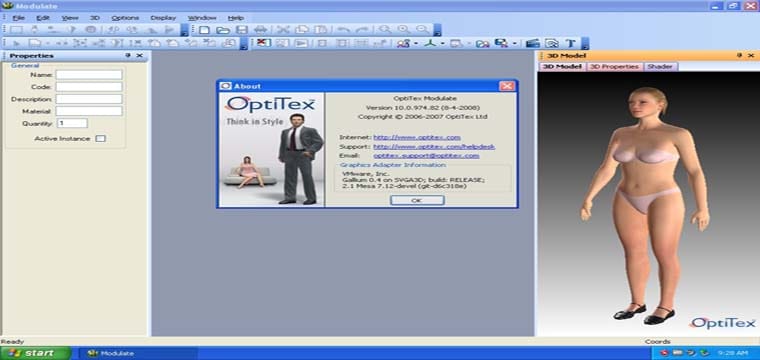This screenshot has height=360, width=760.
Task: Click the Print icon in toolbar
Action: click(x=260, y=30)
